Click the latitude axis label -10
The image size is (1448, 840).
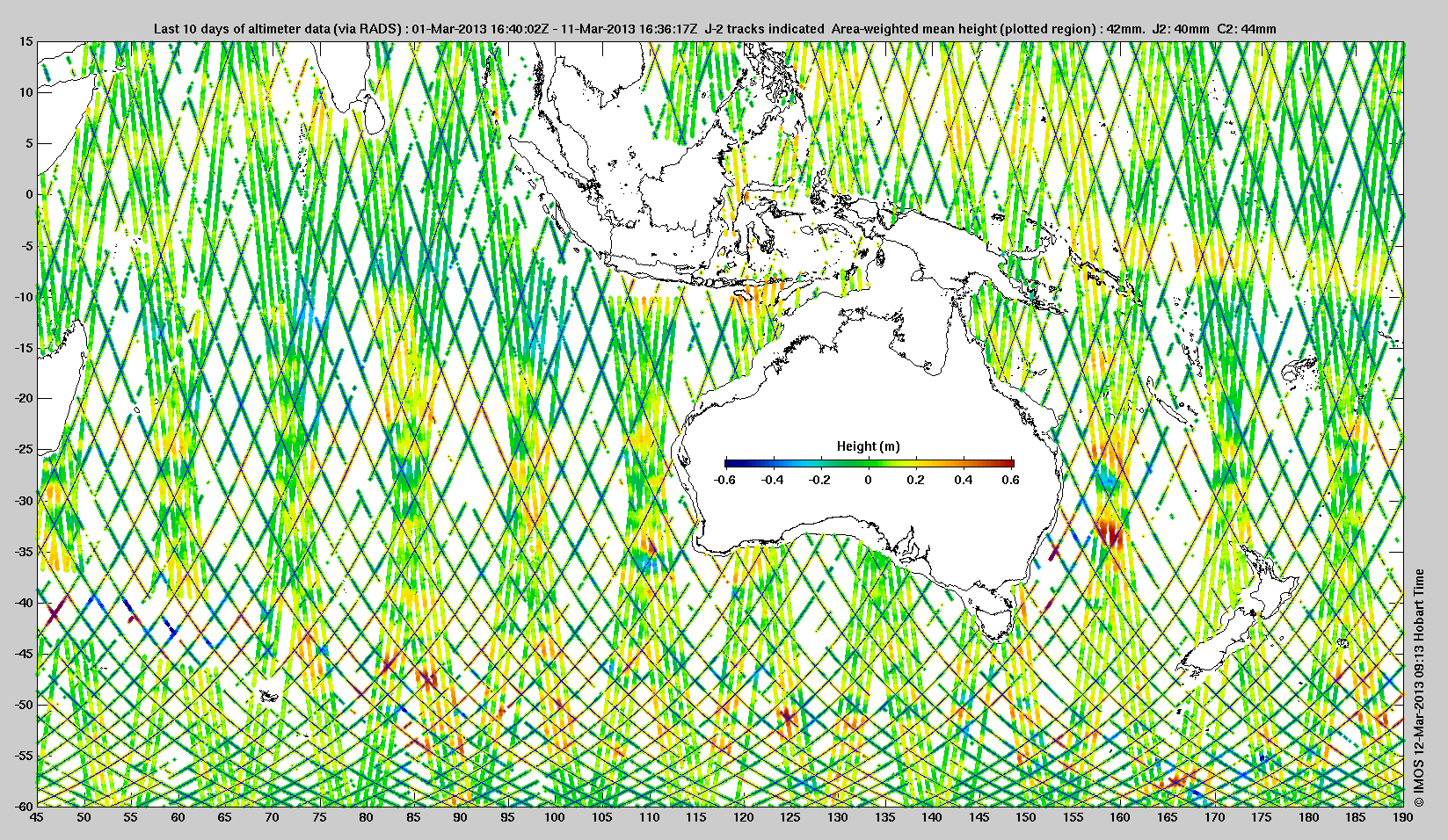point(24,296)
